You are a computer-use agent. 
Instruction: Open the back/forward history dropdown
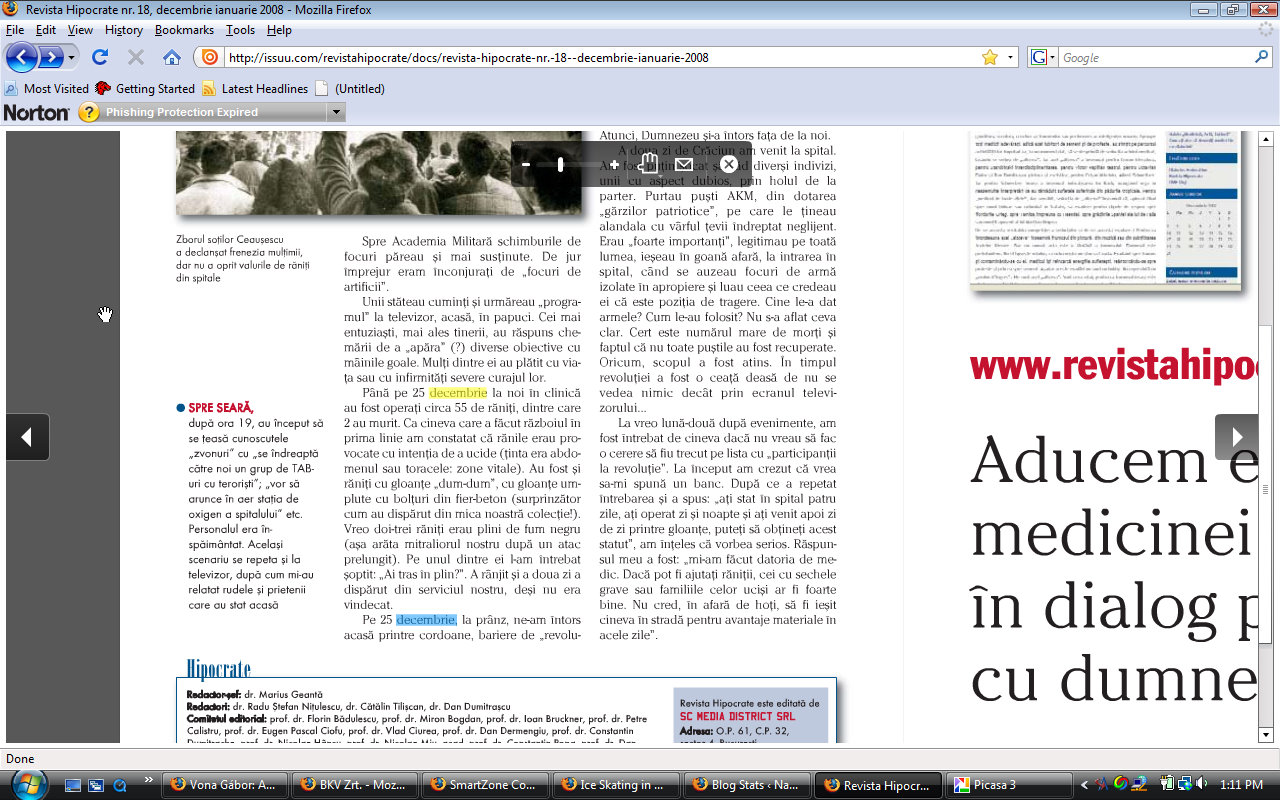pyautogui.click(x=72, y=58)
